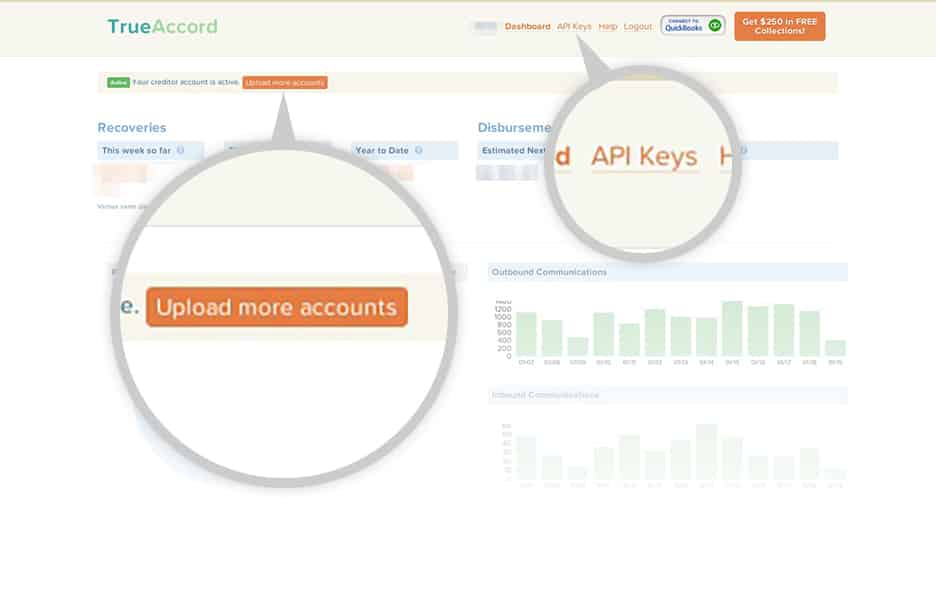Click the Help link

point(608,27)
